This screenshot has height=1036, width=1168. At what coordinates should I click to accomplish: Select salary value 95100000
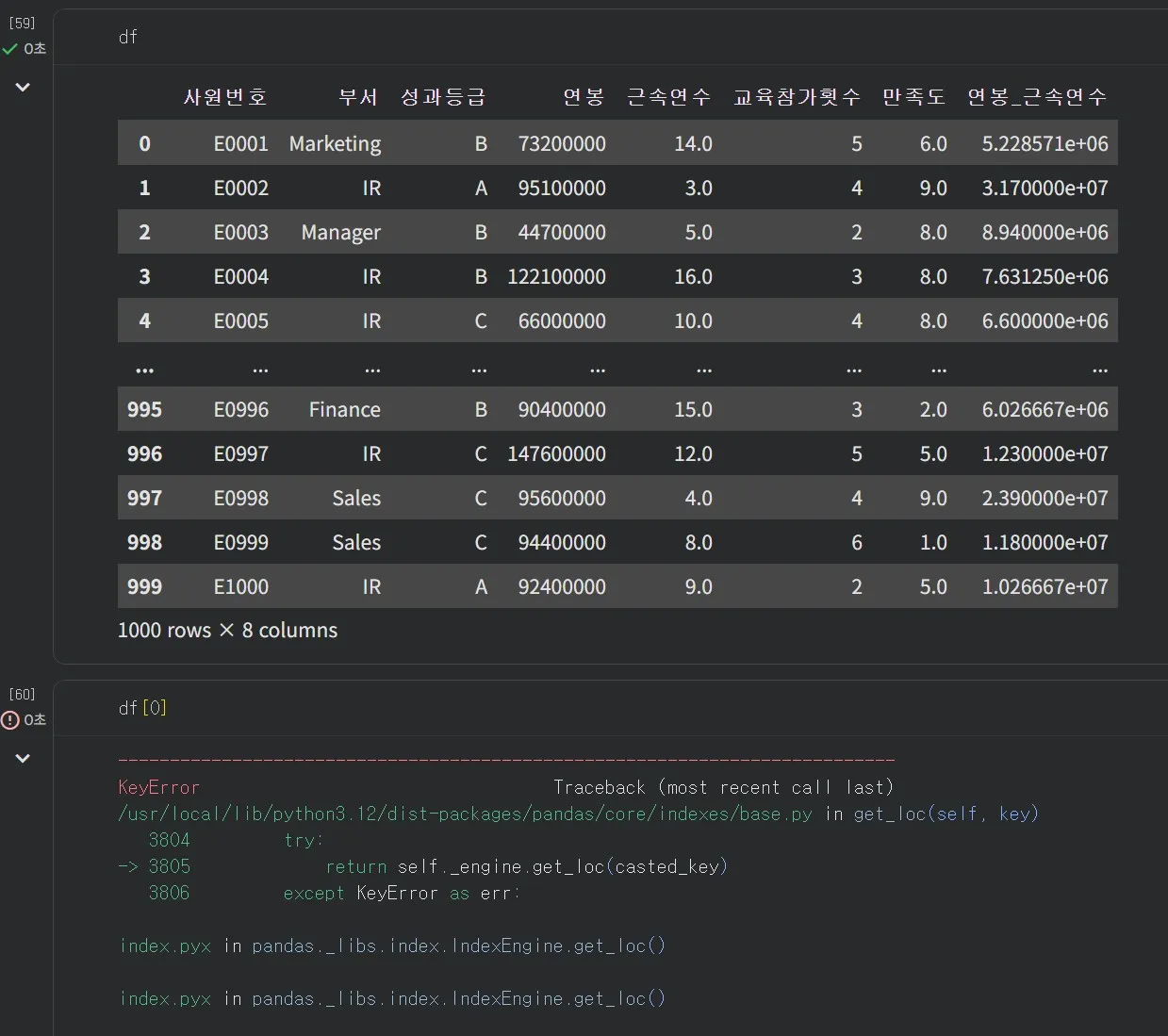pyautogui.click(x=562, y=188)
